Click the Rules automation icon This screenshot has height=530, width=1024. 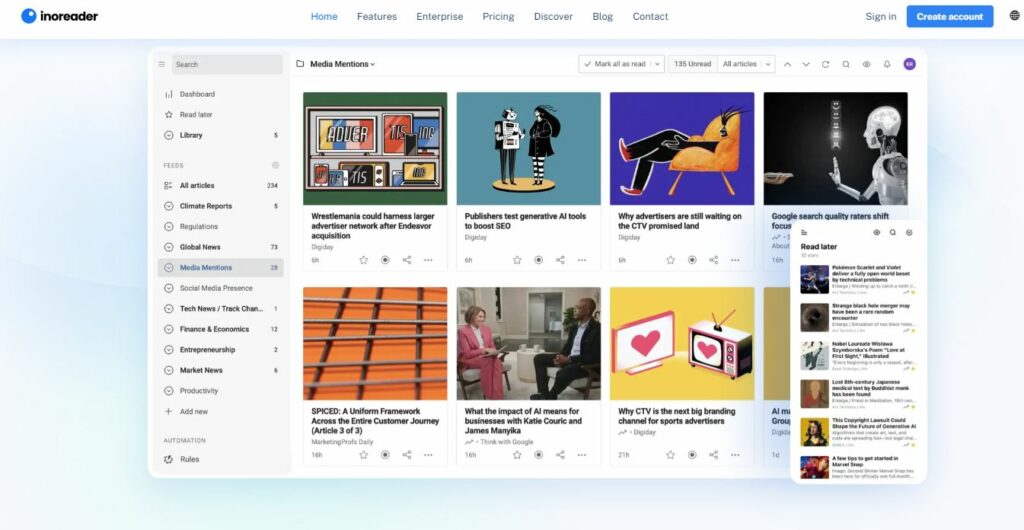click(x=168, y=459)
